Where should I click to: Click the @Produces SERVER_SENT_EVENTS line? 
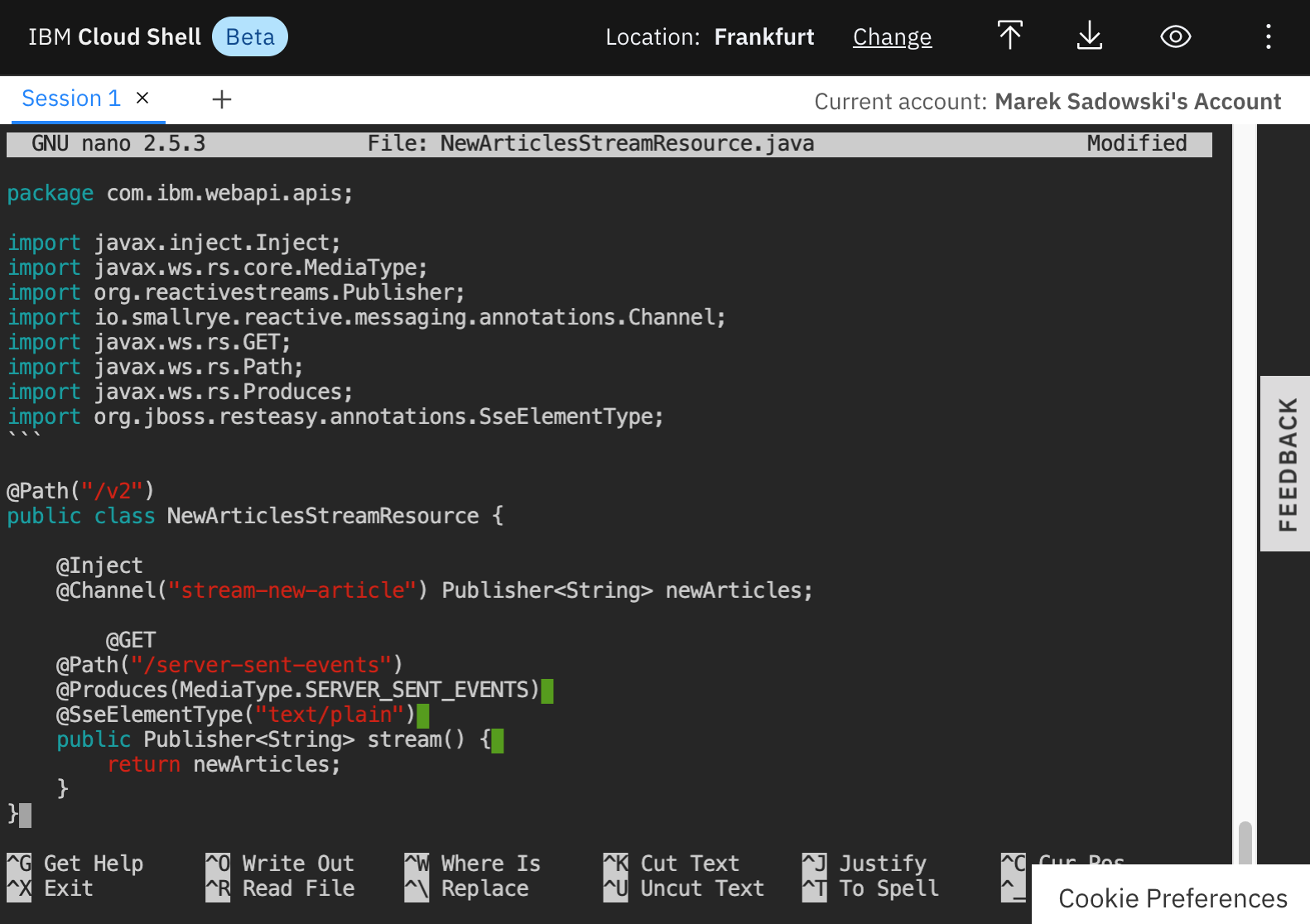[298, 690]
